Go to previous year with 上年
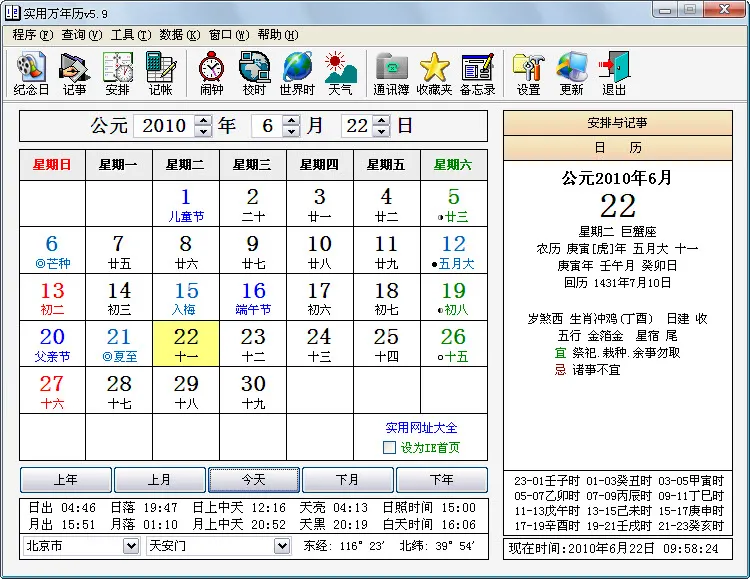Viewport: 750px width, 579px height. pyautogui.click(x=66, y=479)
